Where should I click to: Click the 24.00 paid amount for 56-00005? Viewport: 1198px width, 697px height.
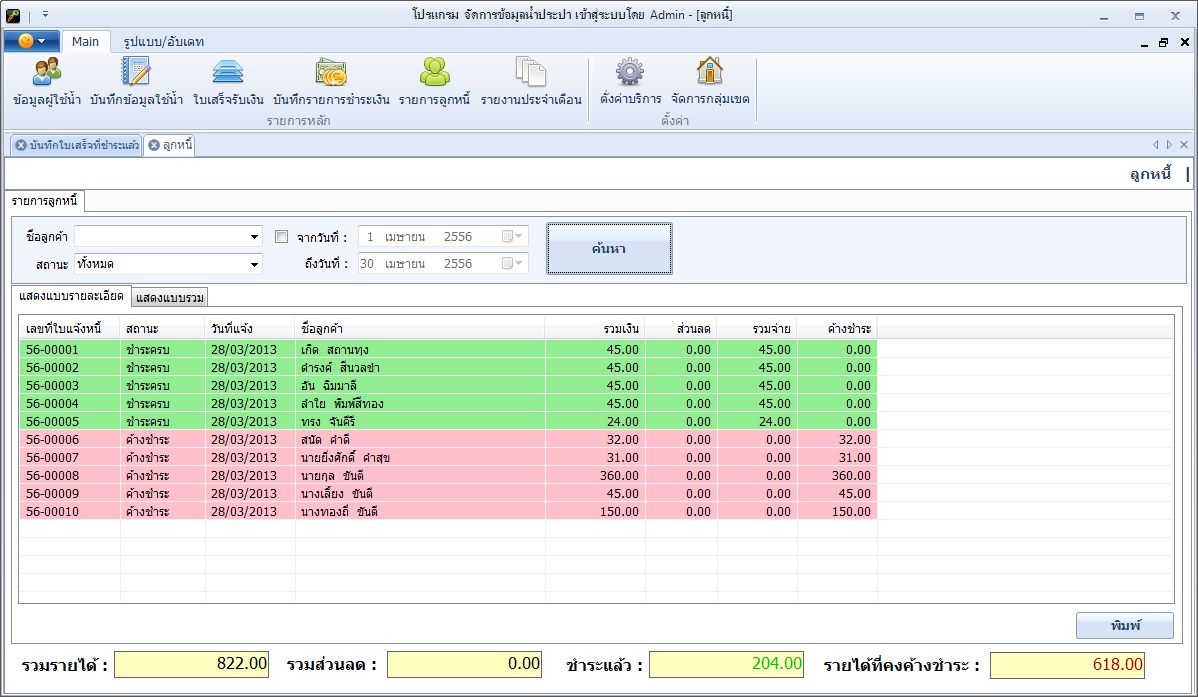774,421
